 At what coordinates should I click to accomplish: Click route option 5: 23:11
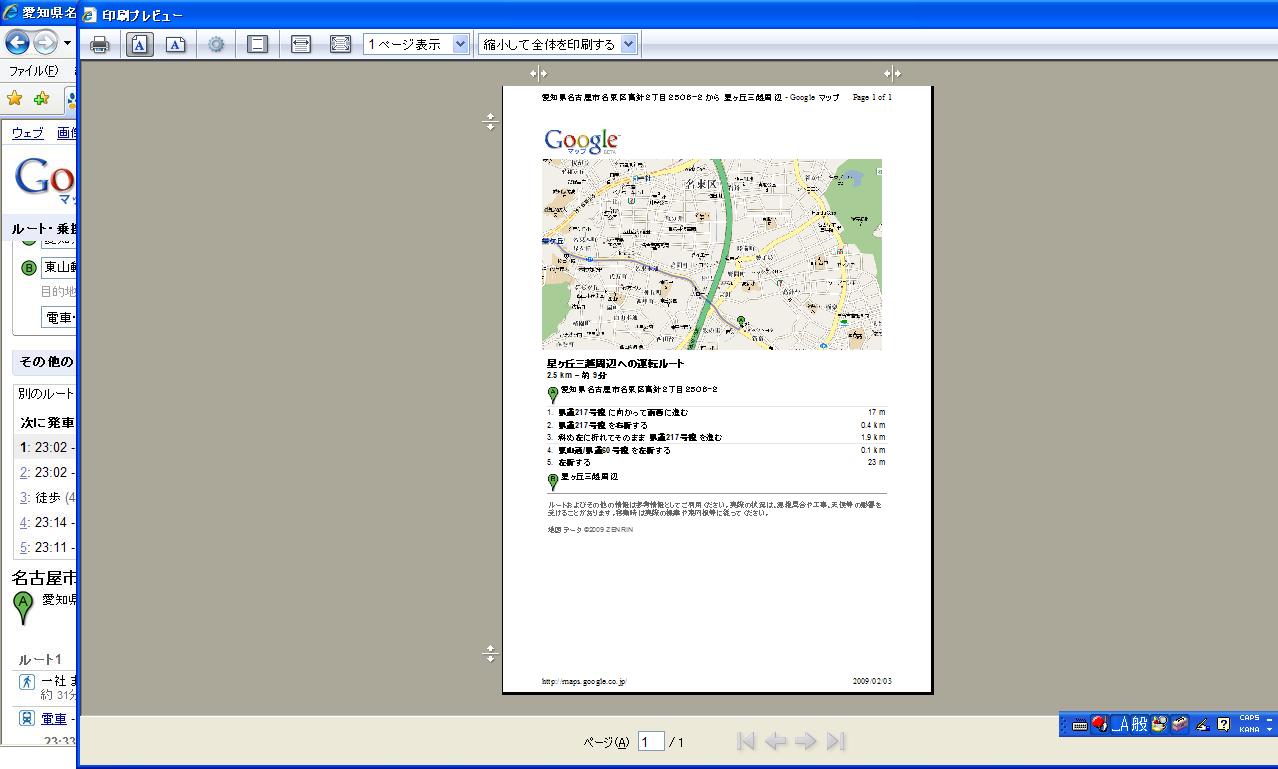45,547
